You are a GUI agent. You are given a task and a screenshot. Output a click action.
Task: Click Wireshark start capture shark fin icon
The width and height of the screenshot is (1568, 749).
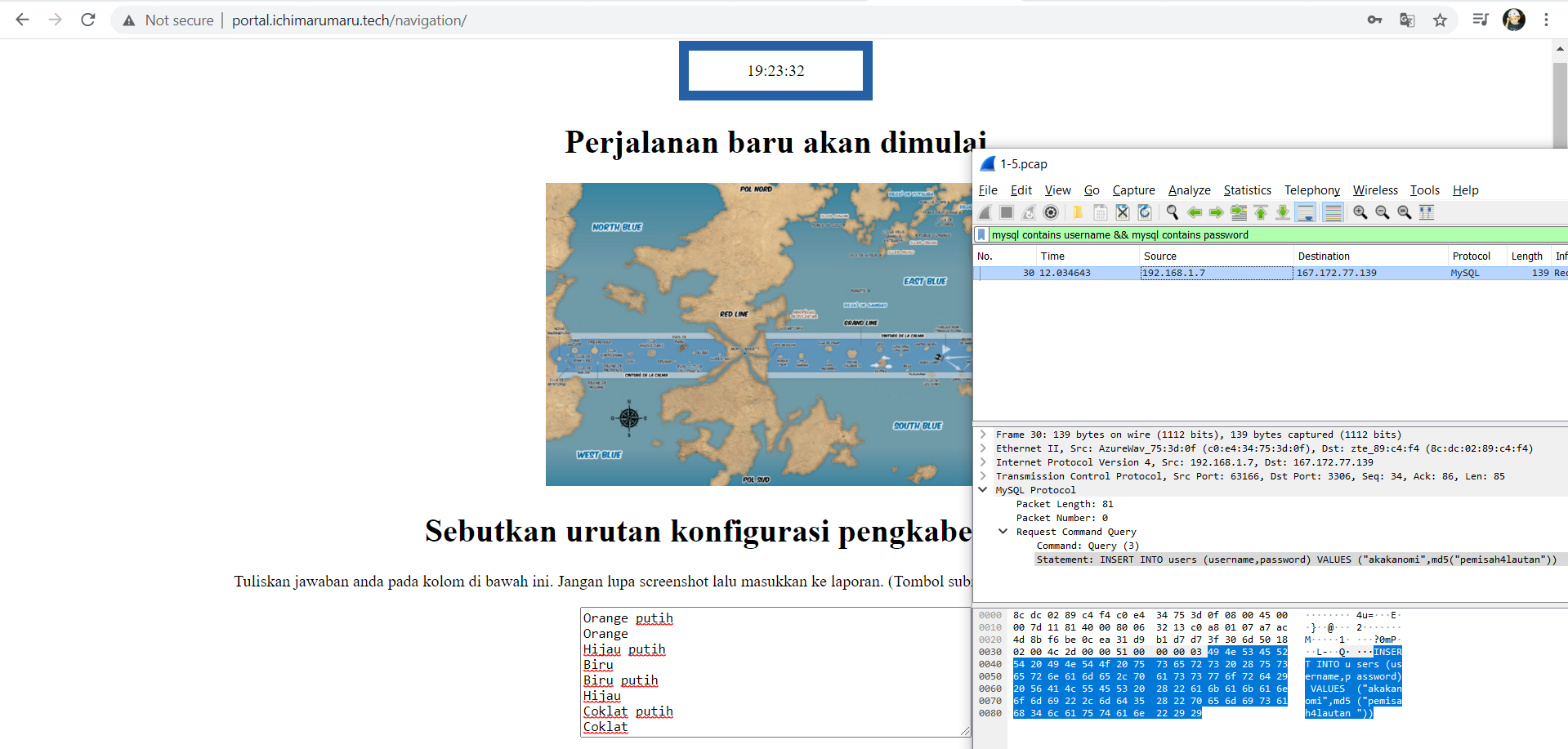coord(985,212)
